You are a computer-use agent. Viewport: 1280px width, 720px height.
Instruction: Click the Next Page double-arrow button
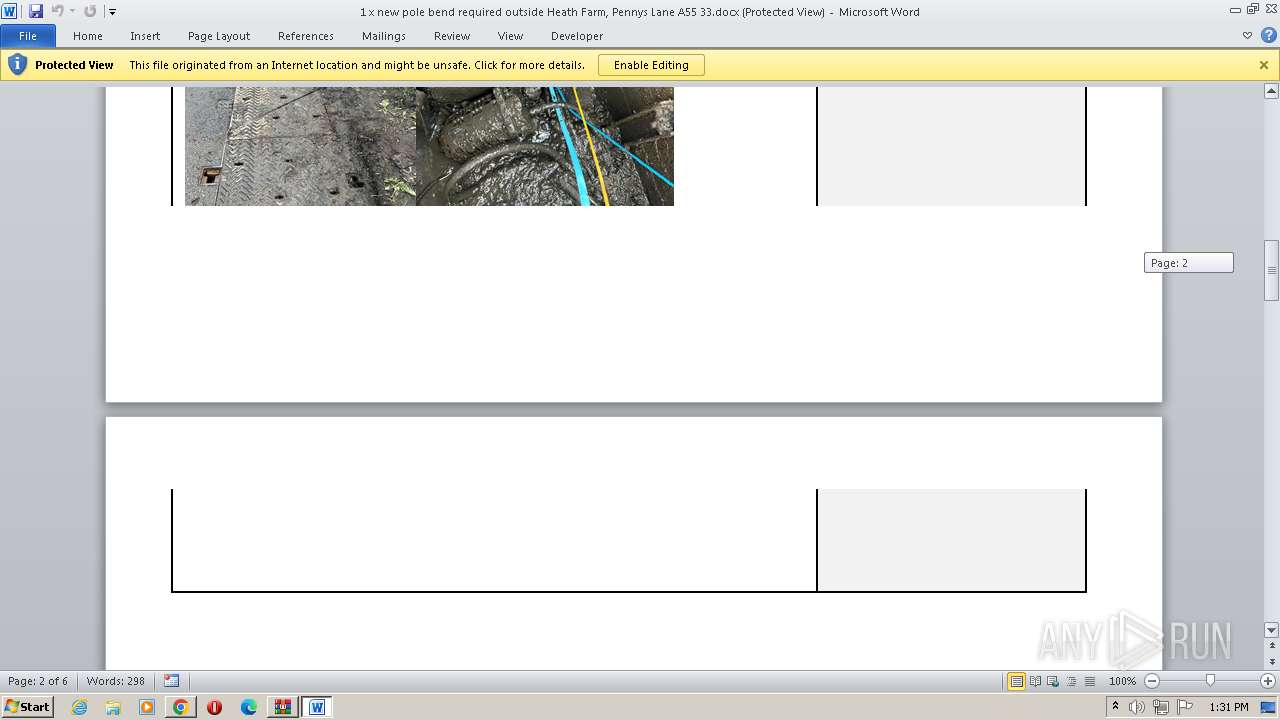[1272, 663]
